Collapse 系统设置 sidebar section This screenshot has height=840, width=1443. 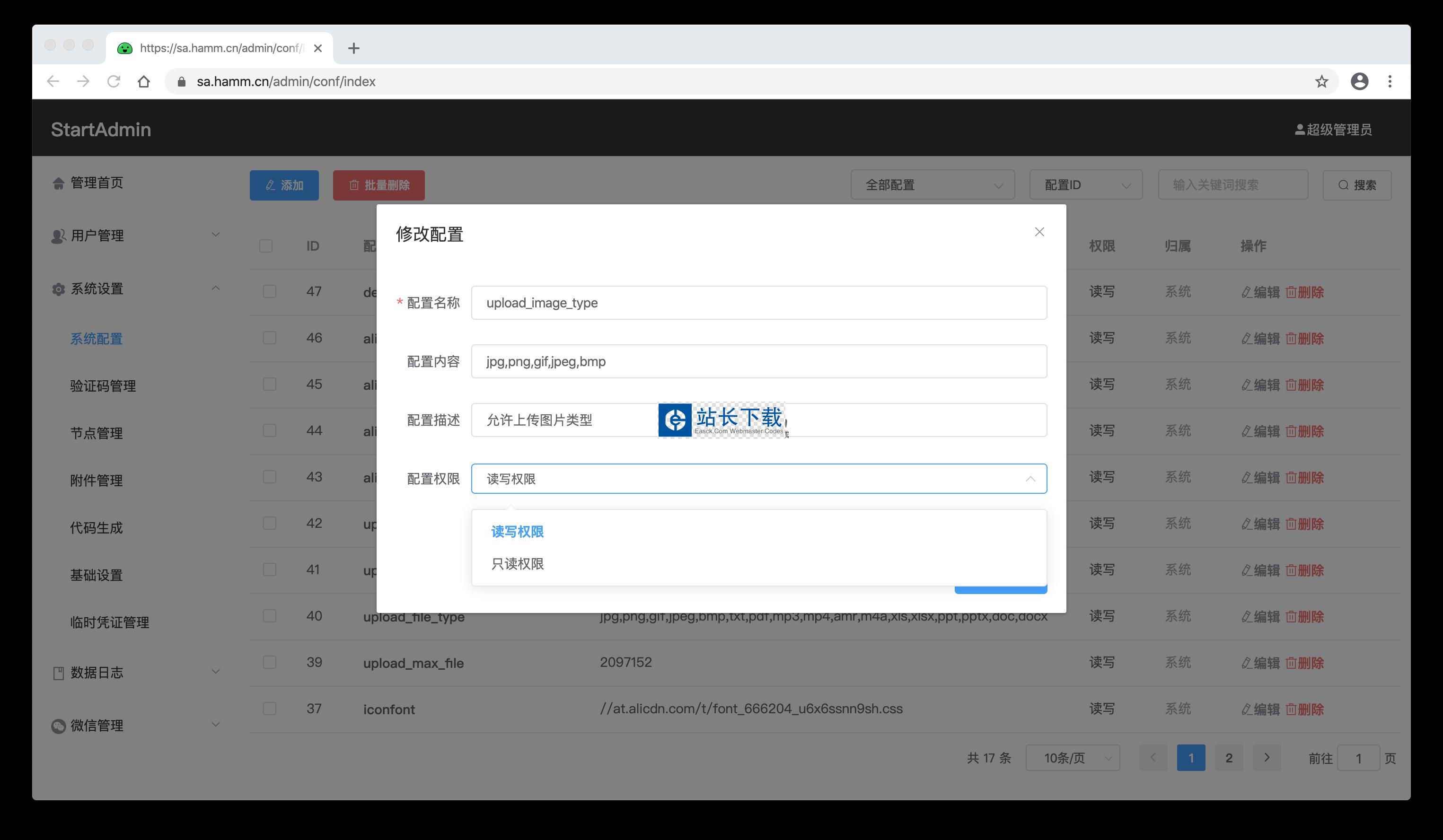tap(136, 289)
